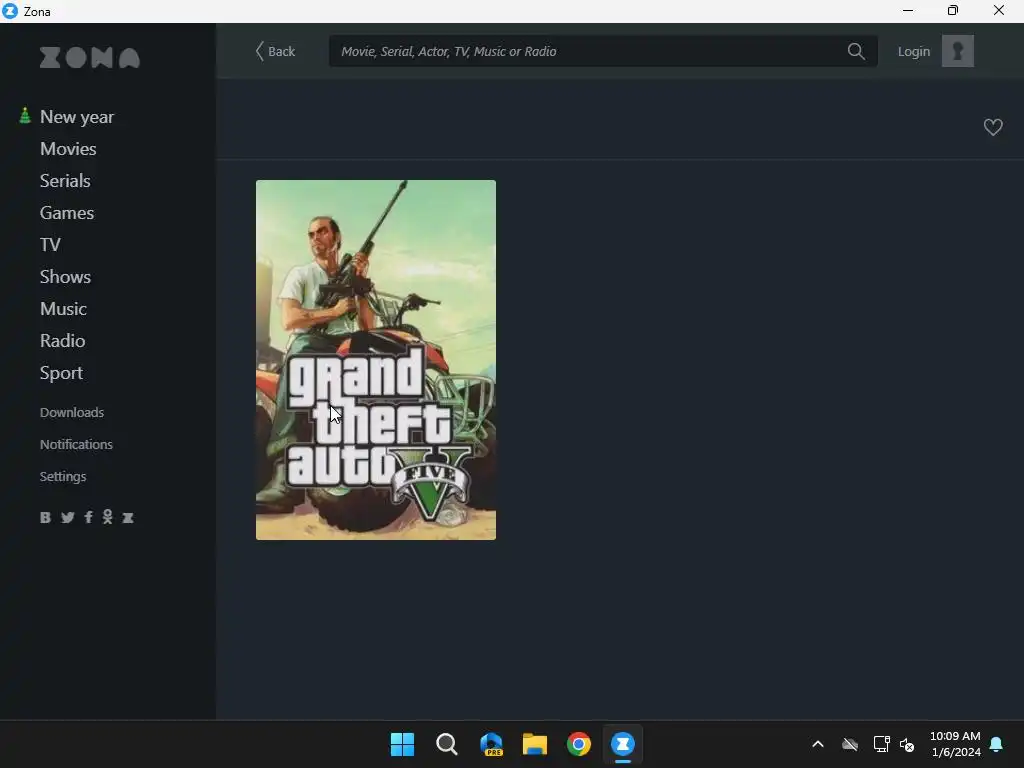Open the user avatar profile icon
1024x768 pixels.
tap(957, 51)
